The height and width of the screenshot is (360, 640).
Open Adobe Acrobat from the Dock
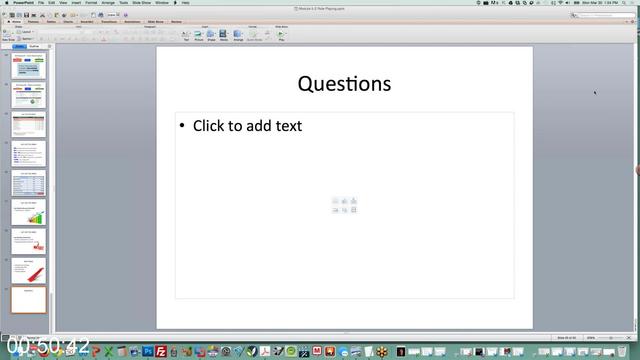click(265, 351)
